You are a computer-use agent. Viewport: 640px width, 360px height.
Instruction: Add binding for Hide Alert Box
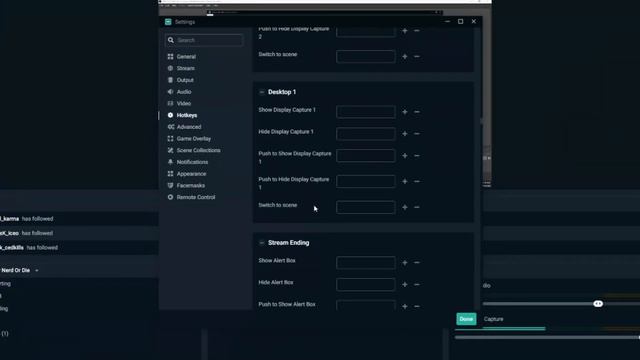[404, 284]
